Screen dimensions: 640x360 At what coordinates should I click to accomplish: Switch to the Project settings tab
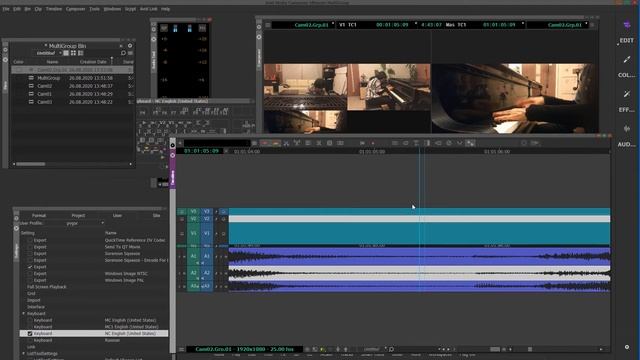point(78,216)
